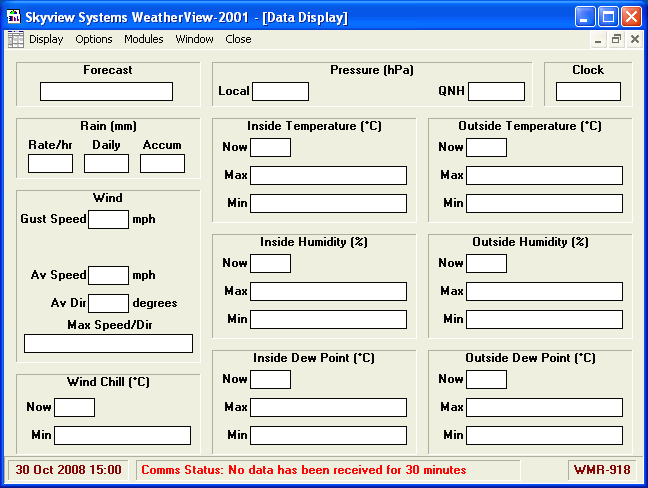
Task: Click Inside Temperature Min field
Action: point(328,204)
